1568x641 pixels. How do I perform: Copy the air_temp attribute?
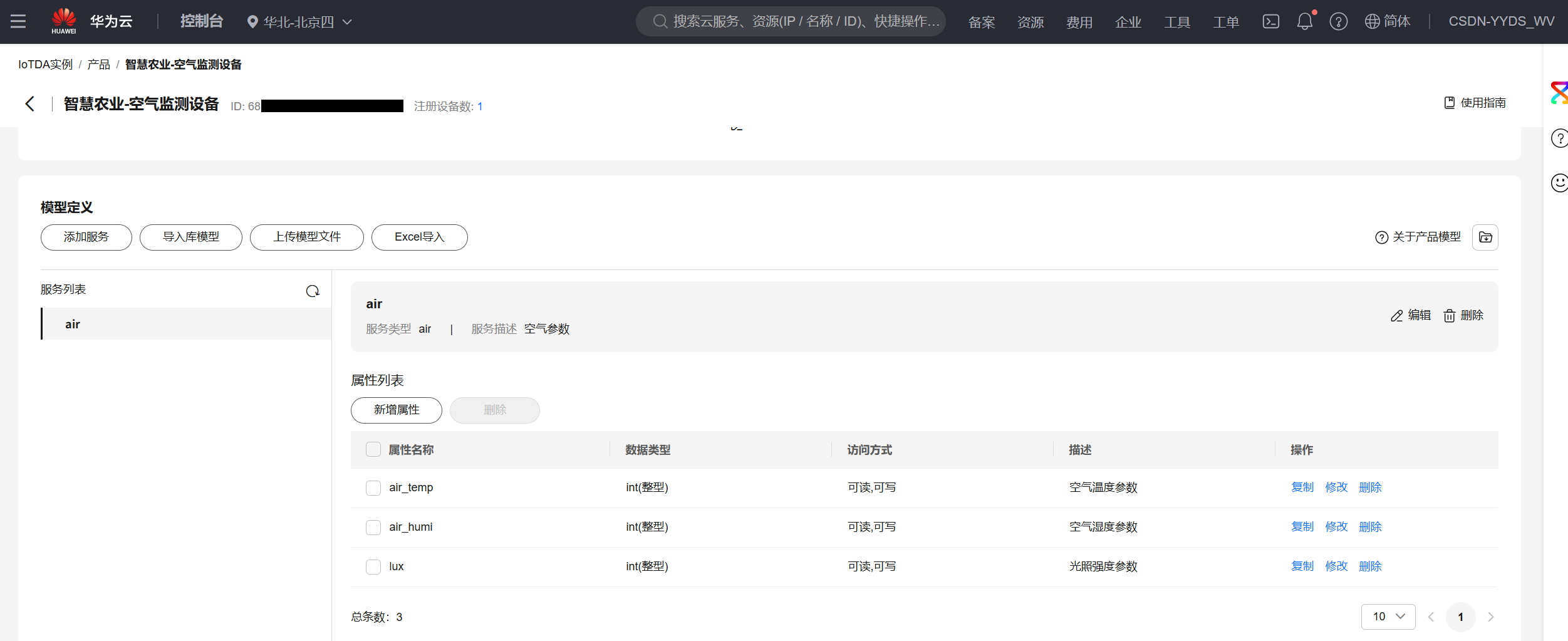pyautogui.click(x=1302, y=487)
